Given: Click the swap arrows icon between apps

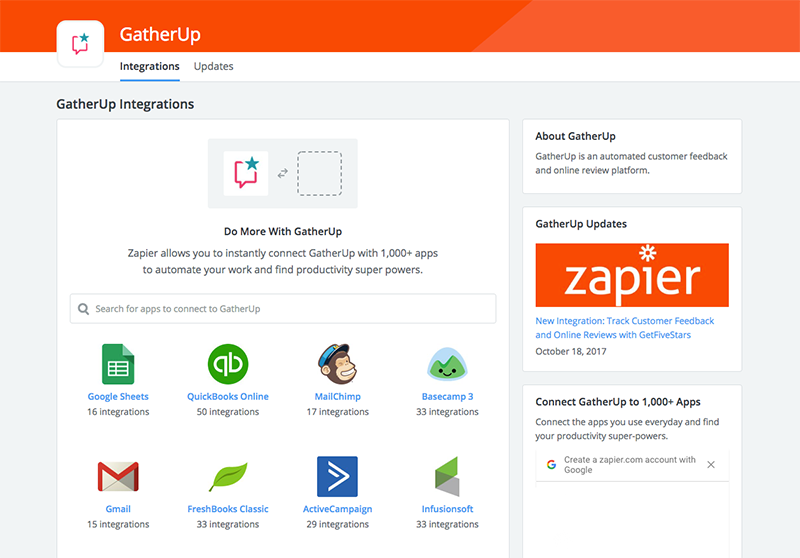Looking at the screenshot, I should tap(283, 174).
